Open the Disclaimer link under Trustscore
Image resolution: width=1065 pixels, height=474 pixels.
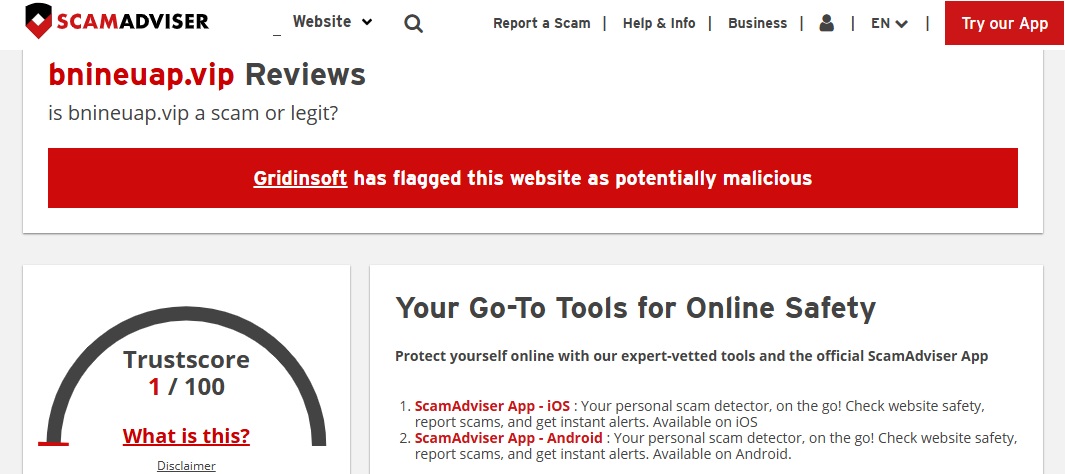point(186,465)
